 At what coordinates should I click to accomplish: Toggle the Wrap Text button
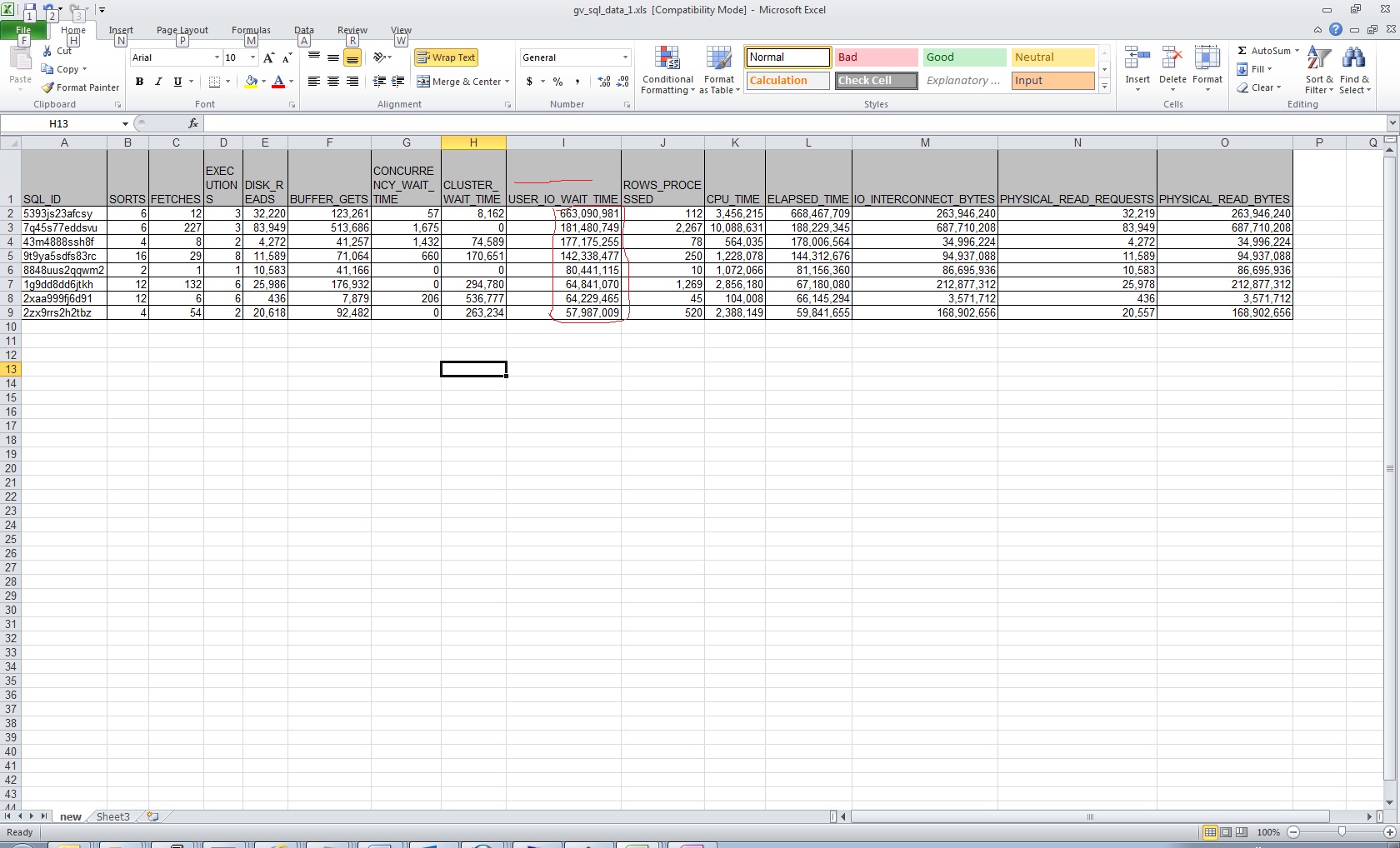pos(446,57)
